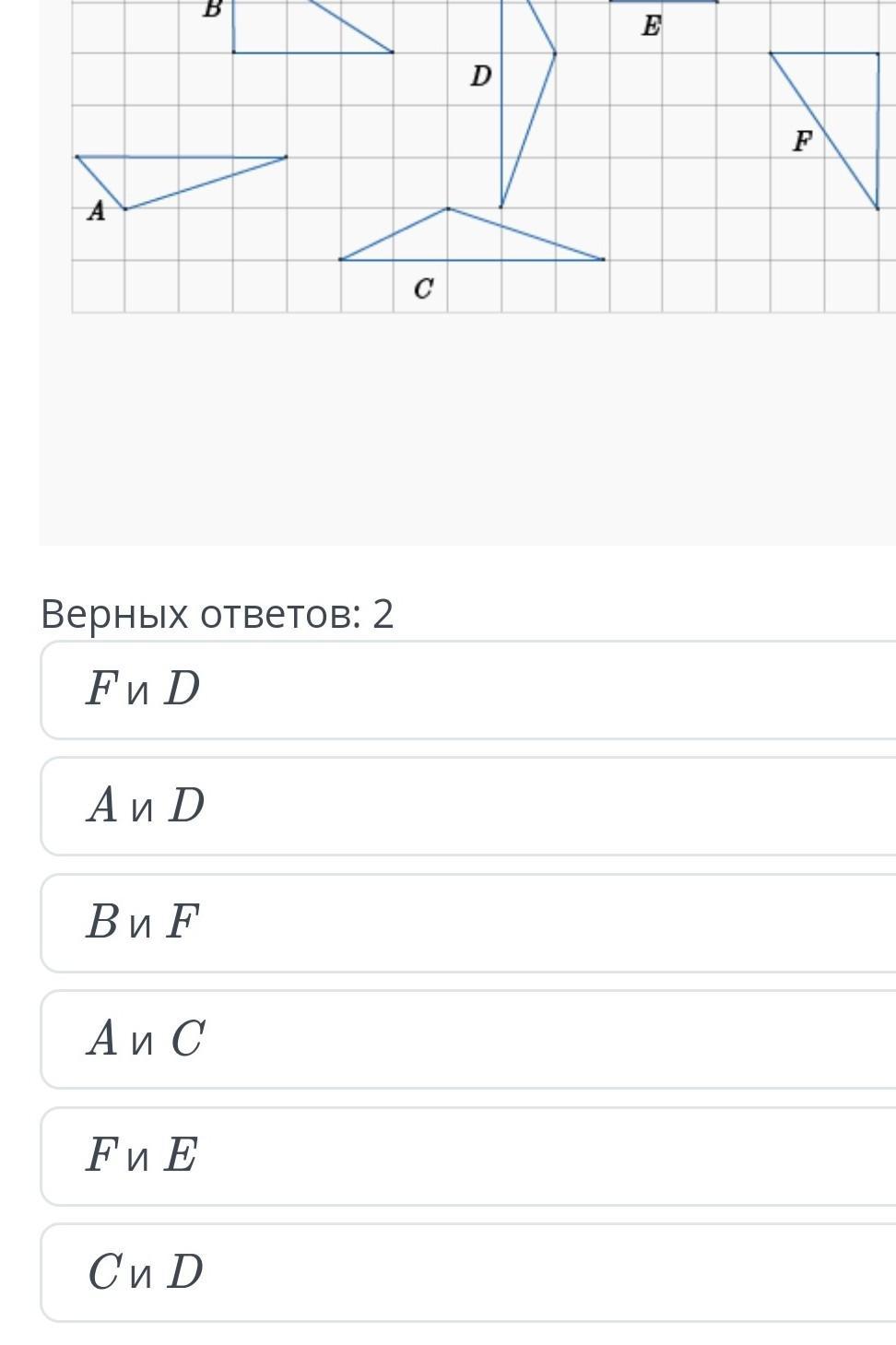896x1345 pixels.
Task: Click inside triangle A on the grid
Action: click(x=147, y=175)
